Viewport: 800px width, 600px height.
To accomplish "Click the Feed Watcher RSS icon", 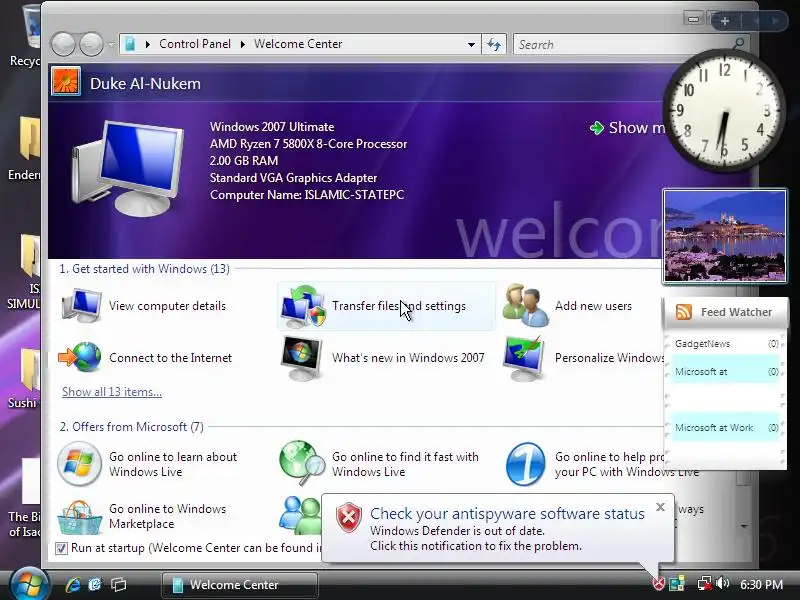I will click(x=684, y=312).
